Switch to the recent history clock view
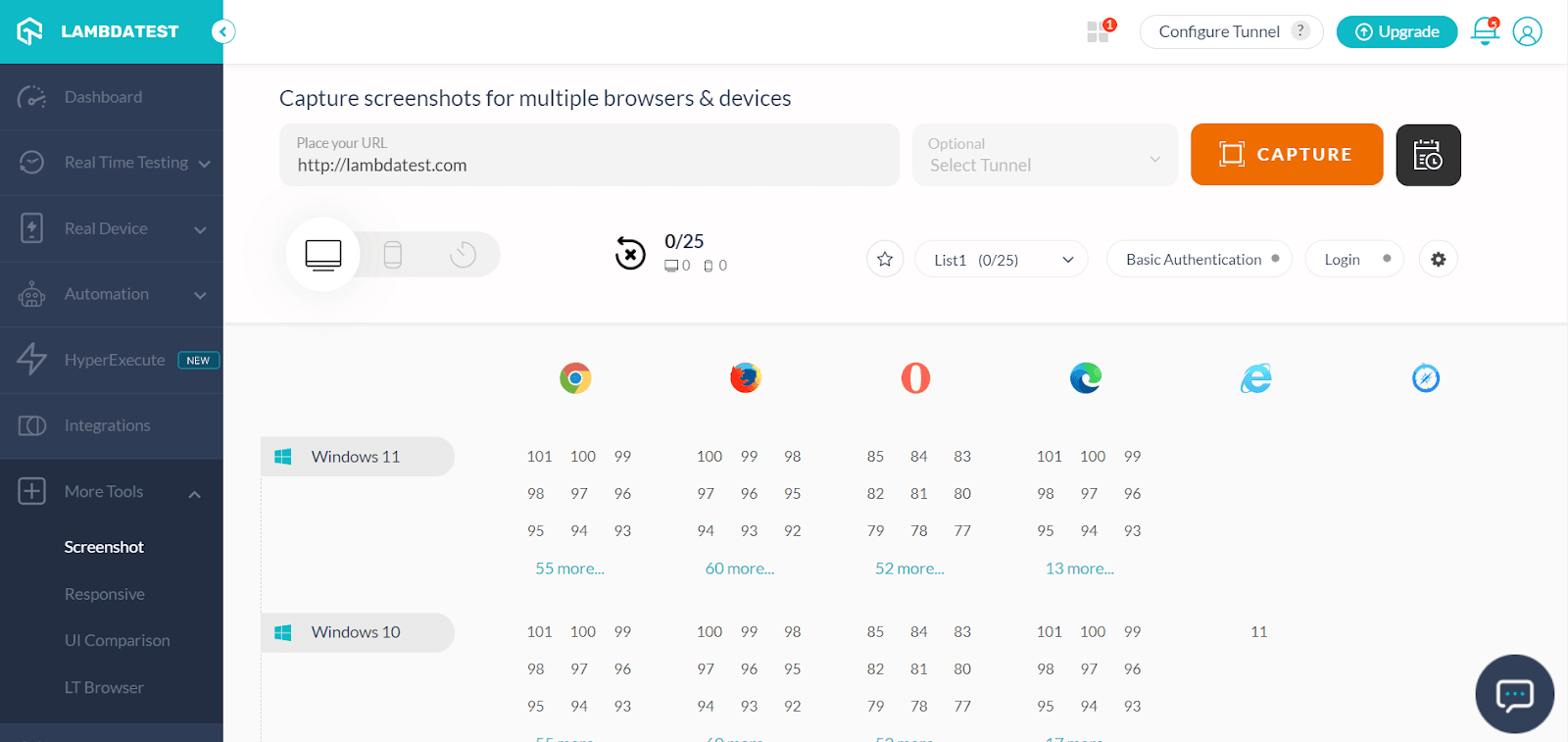 463,255
